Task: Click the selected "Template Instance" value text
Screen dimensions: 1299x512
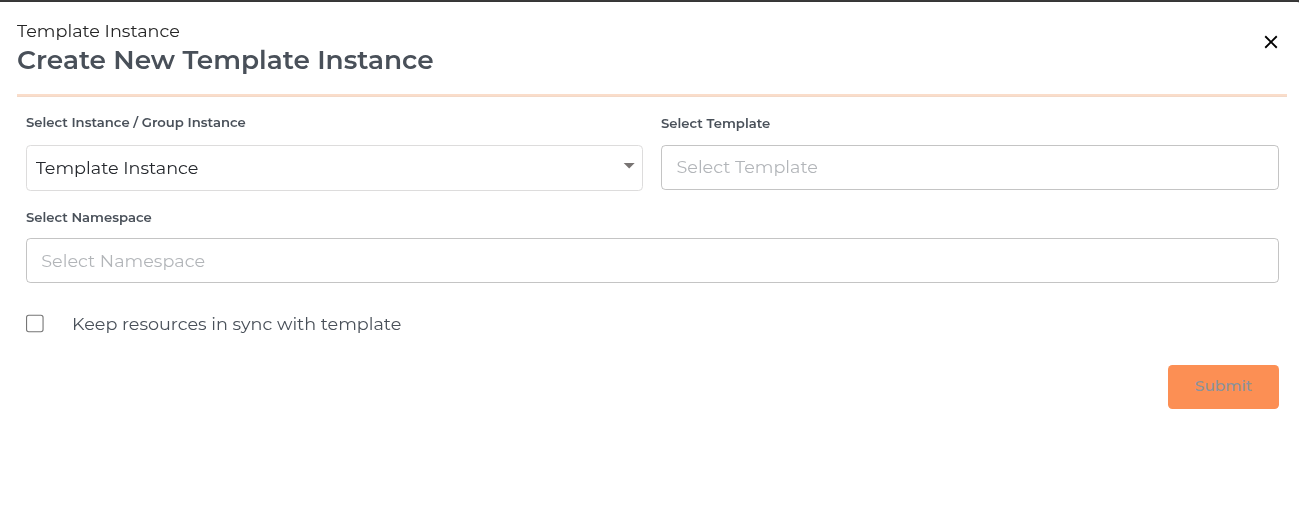Action: (x=117, y=168)
